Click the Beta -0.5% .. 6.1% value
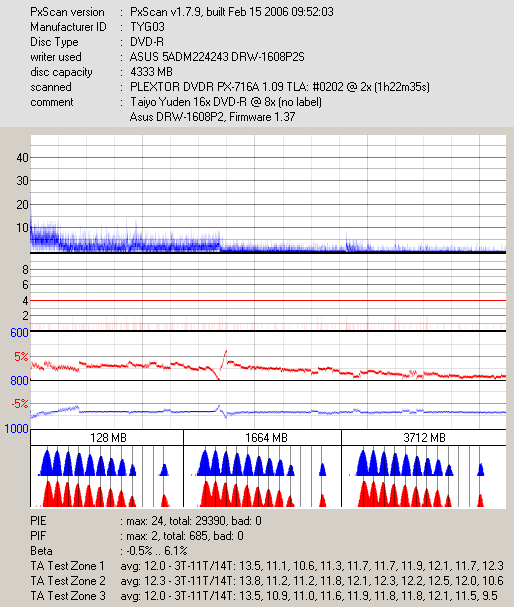This screenshot has width=514, height=607. (157, 551)
